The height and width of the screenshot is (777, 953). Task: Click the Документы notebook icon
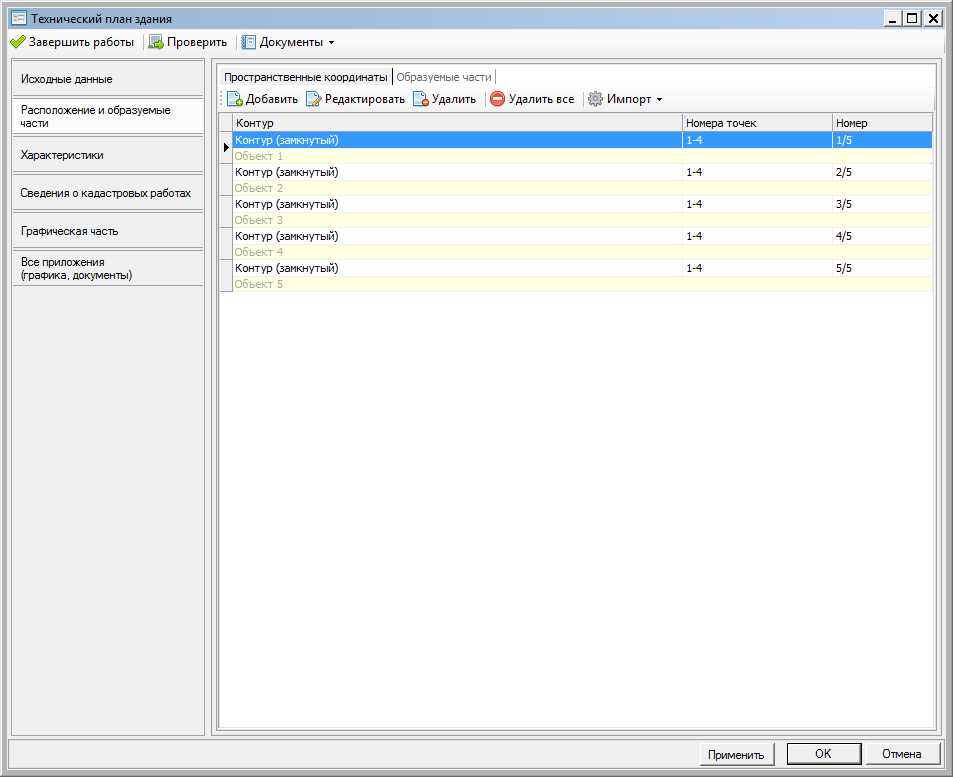(x=249, y=42)
